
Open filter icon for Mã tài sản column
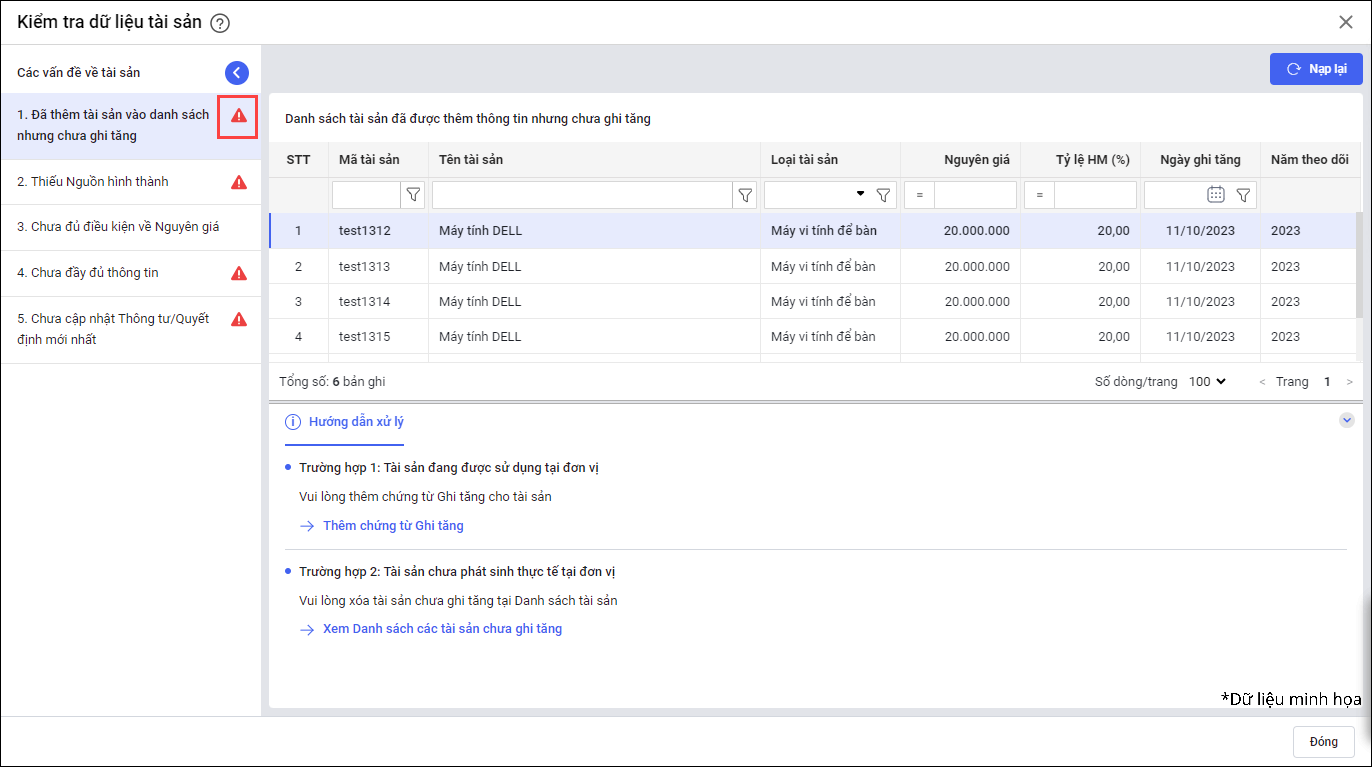(x=413, y=195)
